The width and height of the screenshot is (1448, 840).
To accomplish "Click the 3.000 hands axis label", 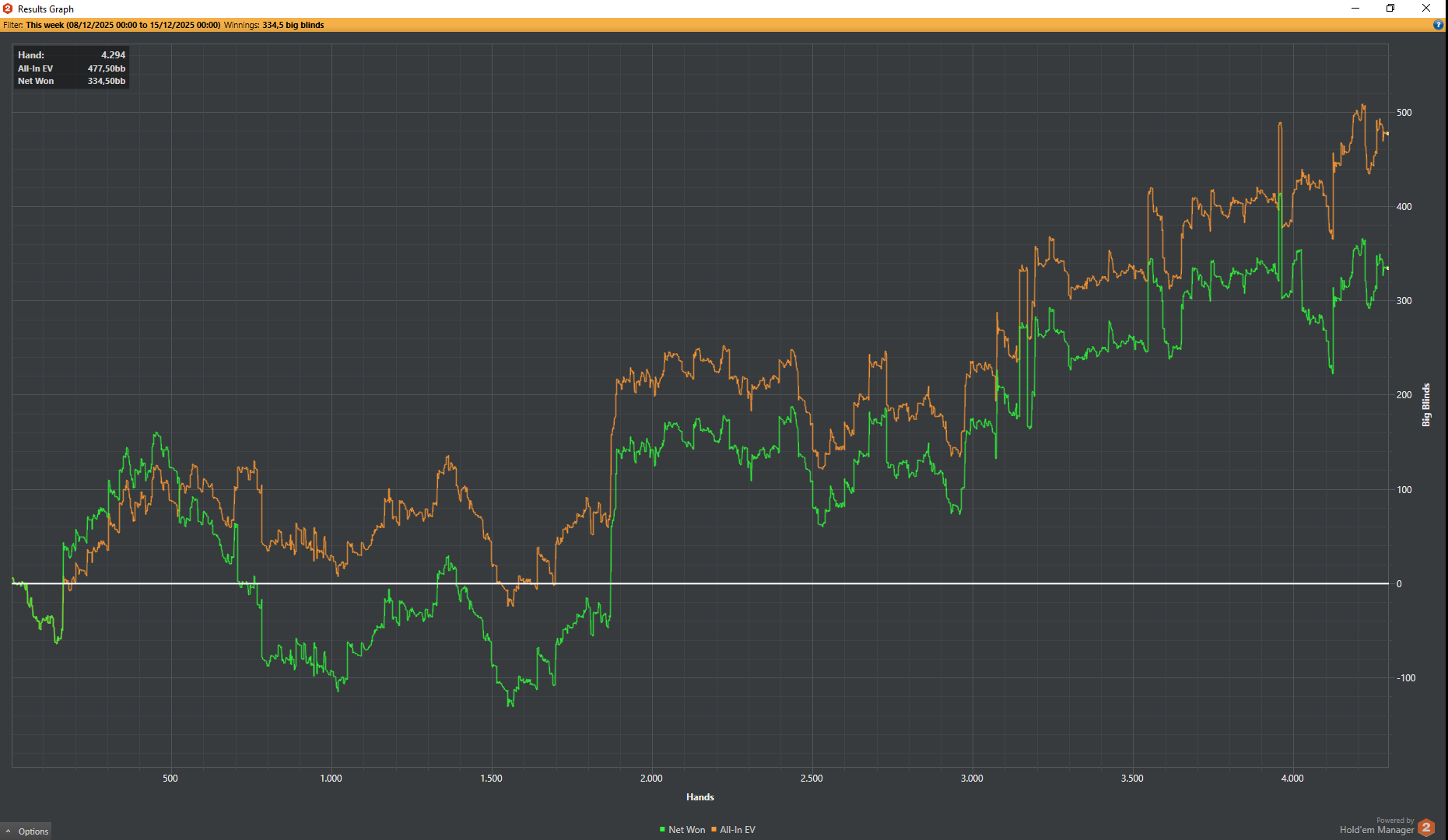I will [972, 779].
